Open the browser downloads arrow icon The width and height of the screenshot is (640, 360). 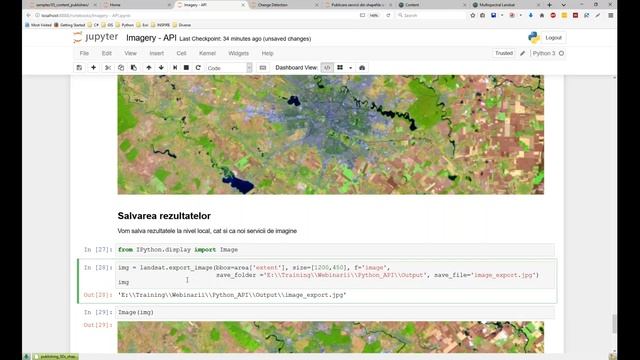tap(531, 16)
